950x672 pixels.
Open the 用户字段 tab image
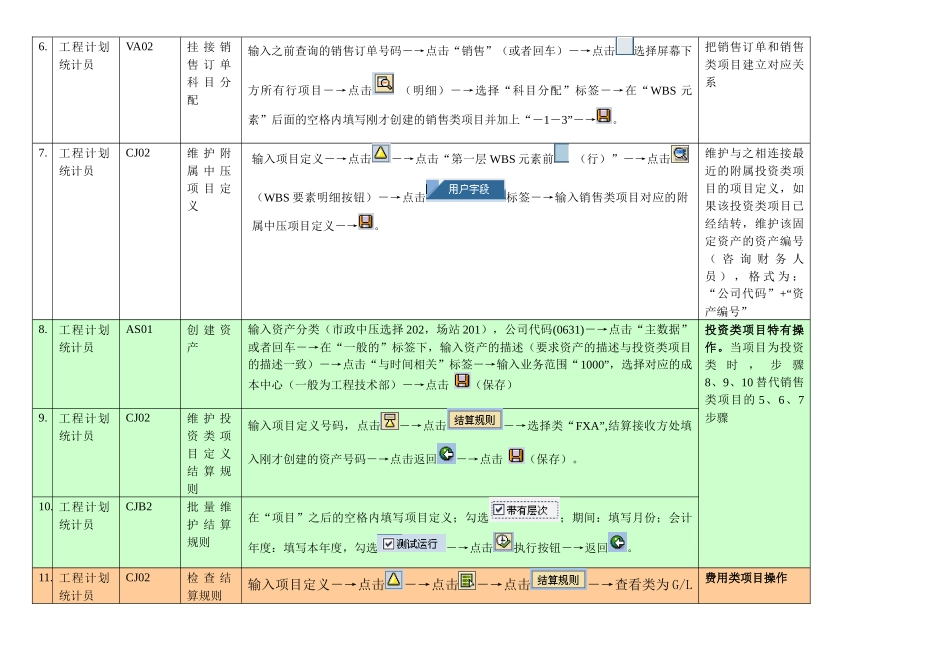click(466, 190)
